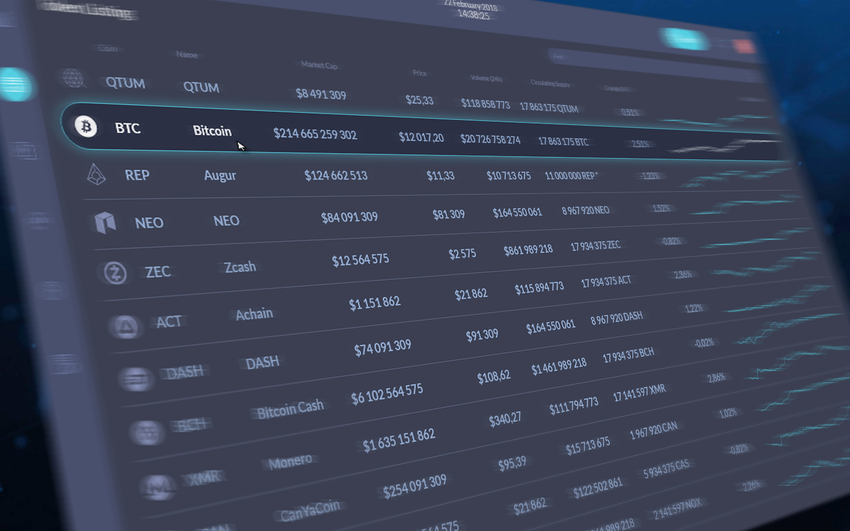This screenshot has width=850, height=531.
Task: Click the Achain coin name
Action: (x=254, y=314)
